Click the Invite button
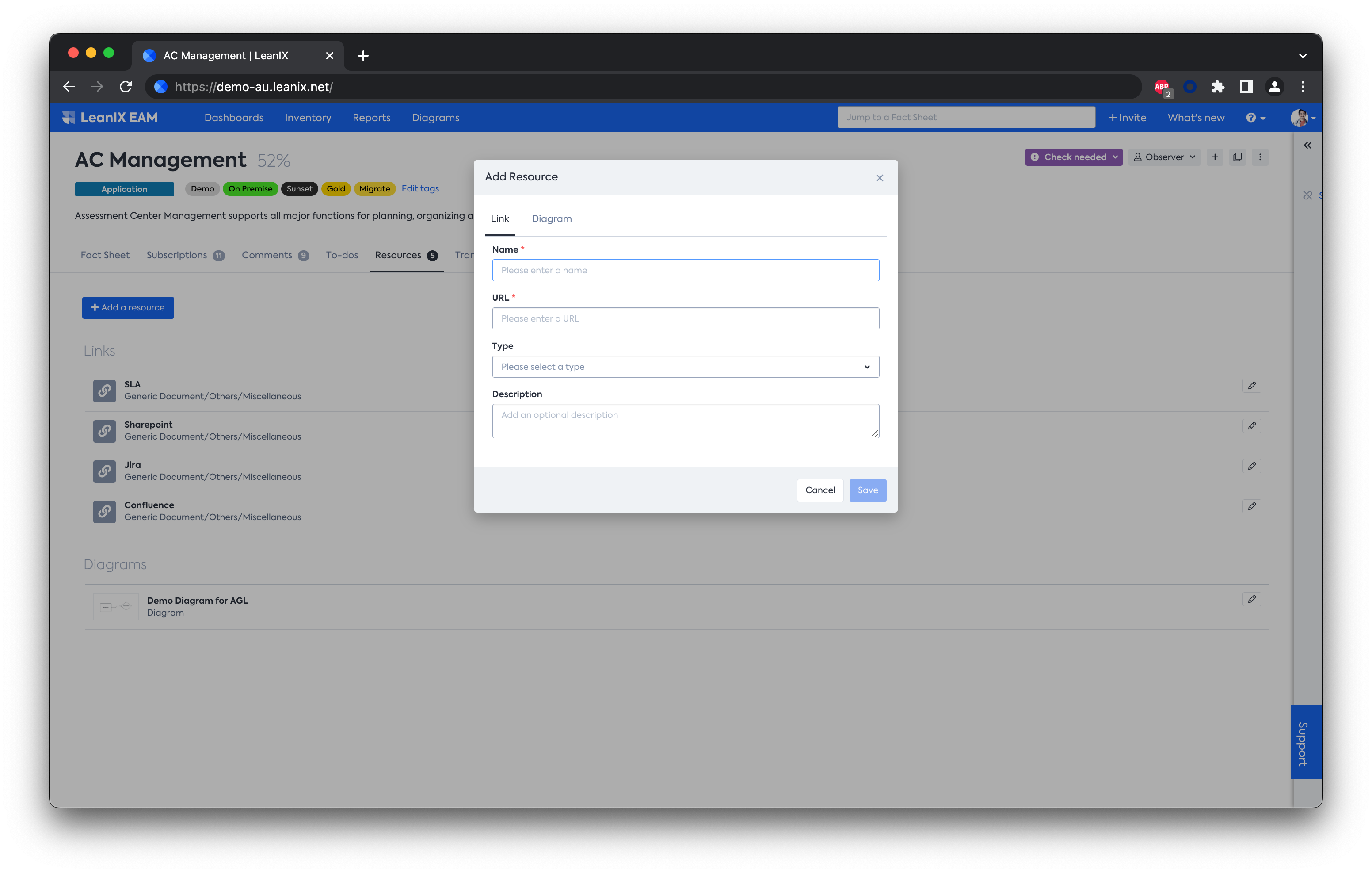Image resolution: width=1372 pixels, height=873 pixels. point(1127,118)
